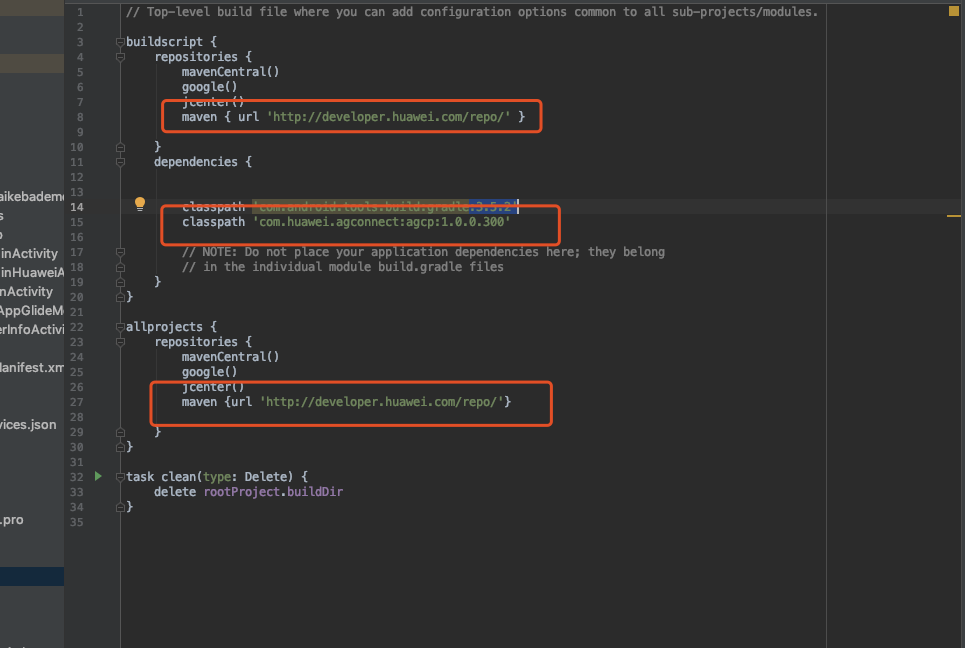Run the clean task via gutter arrow

click(98, 476)
